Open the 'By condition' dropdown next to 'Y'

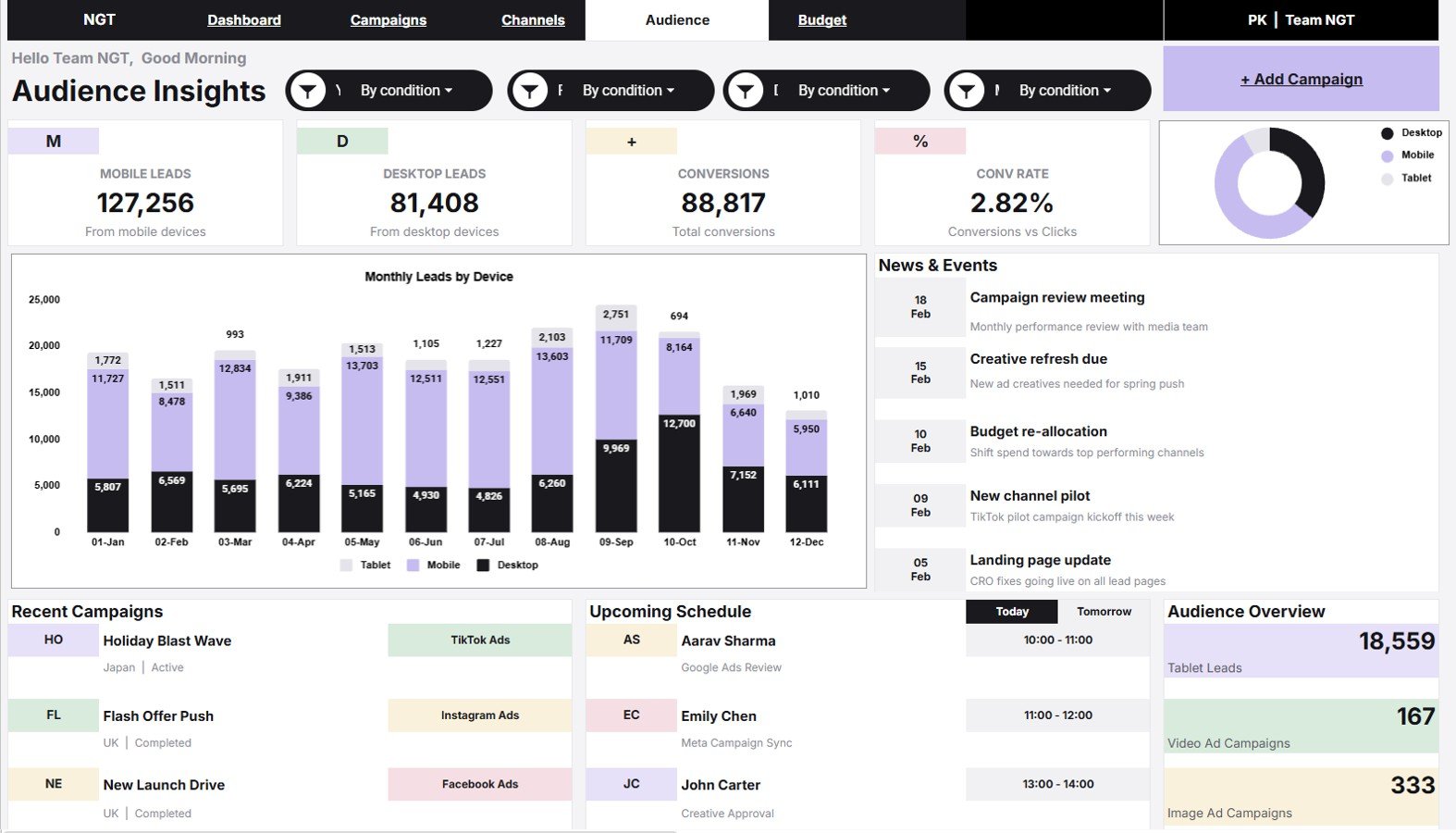click(x=406, y=91)
